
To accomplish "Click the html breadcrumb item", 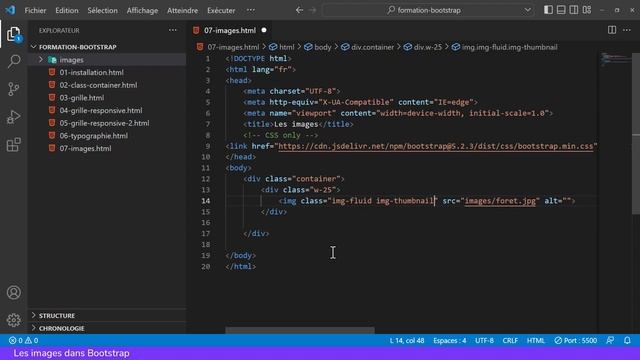I will [282, 47].
